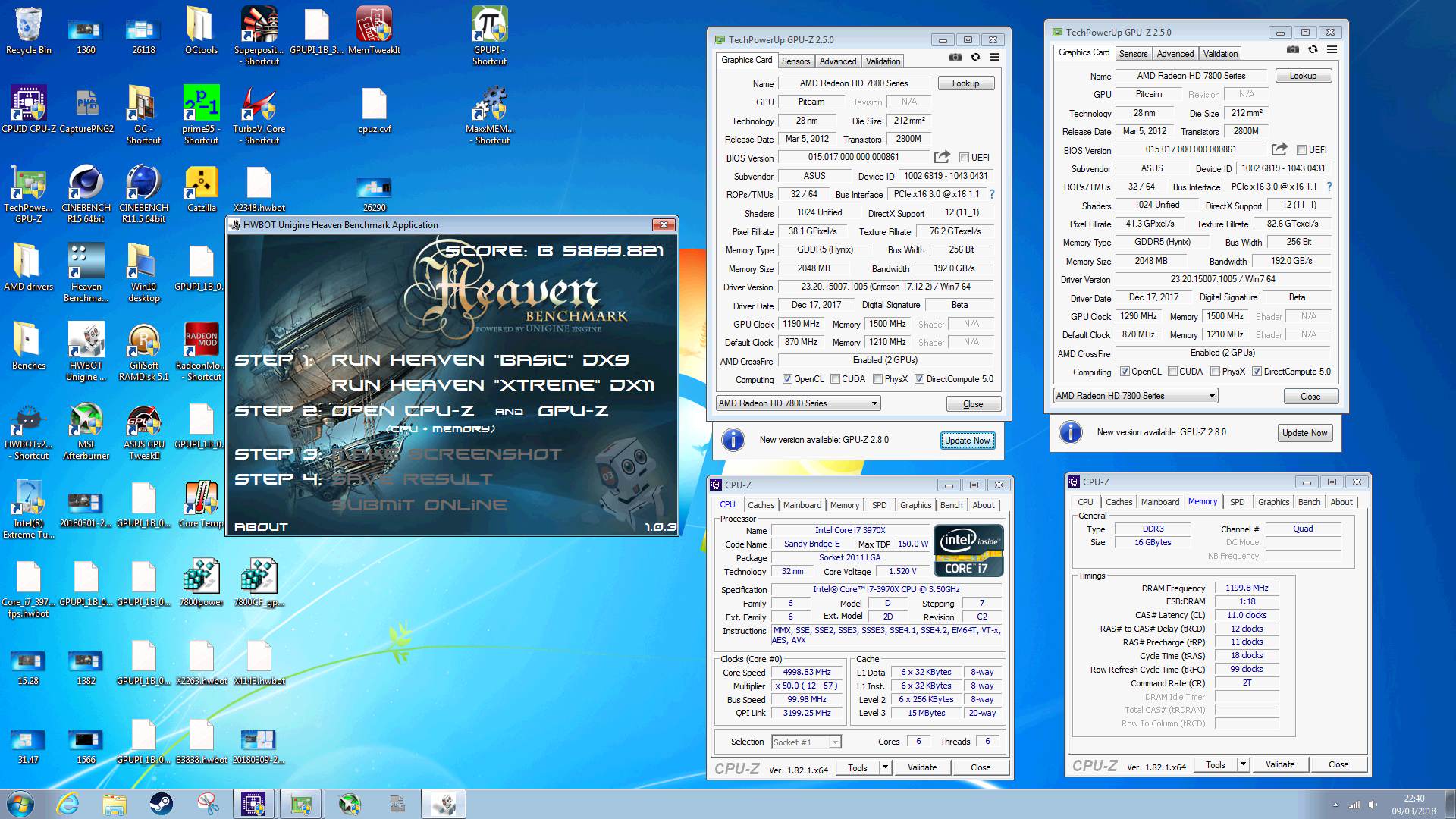Click the Validate button in left CPU-Z
Viewport: 1456px width, 819px height.
tap(922, 767)
